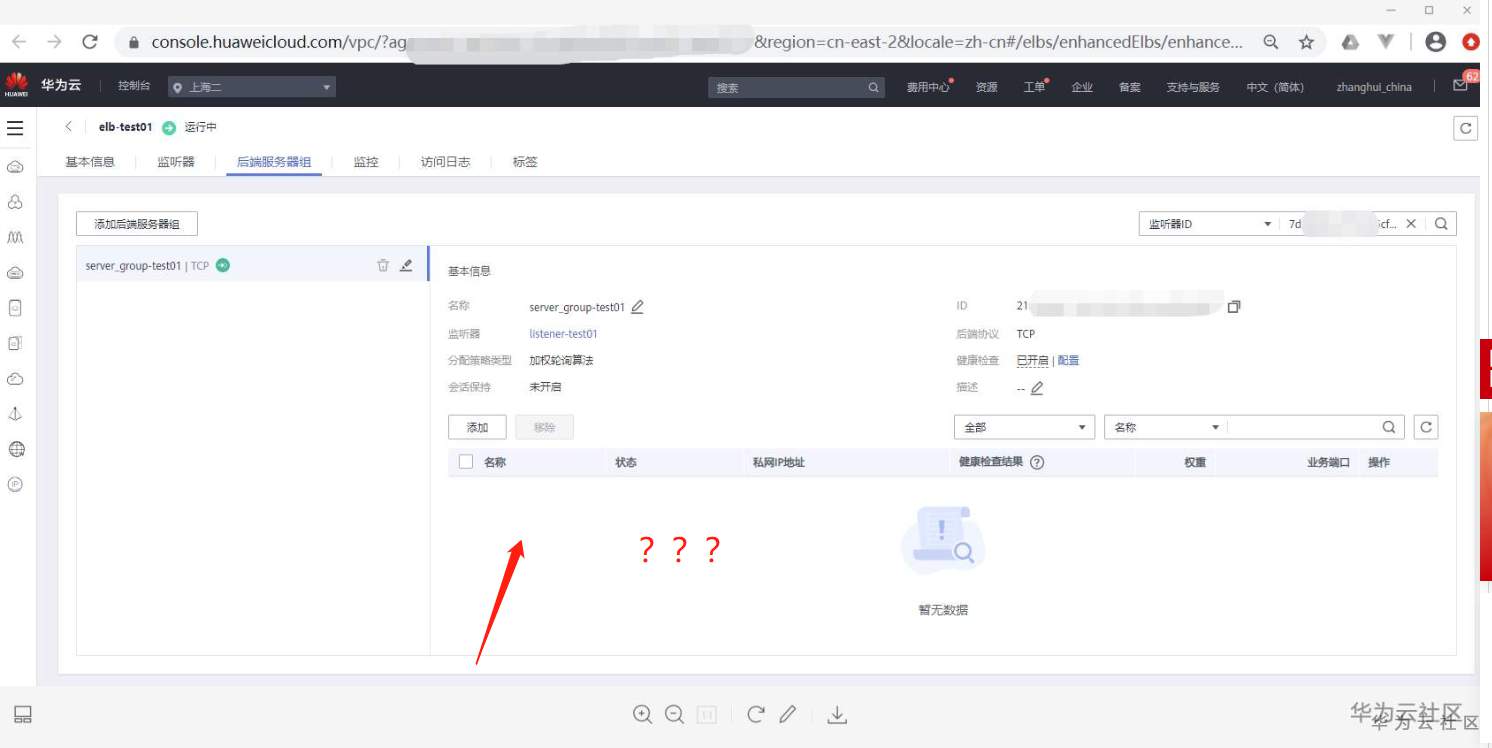1492x748 pixels.
Task: Open the globe network icon in sidebar
Action: pos(15,449)
